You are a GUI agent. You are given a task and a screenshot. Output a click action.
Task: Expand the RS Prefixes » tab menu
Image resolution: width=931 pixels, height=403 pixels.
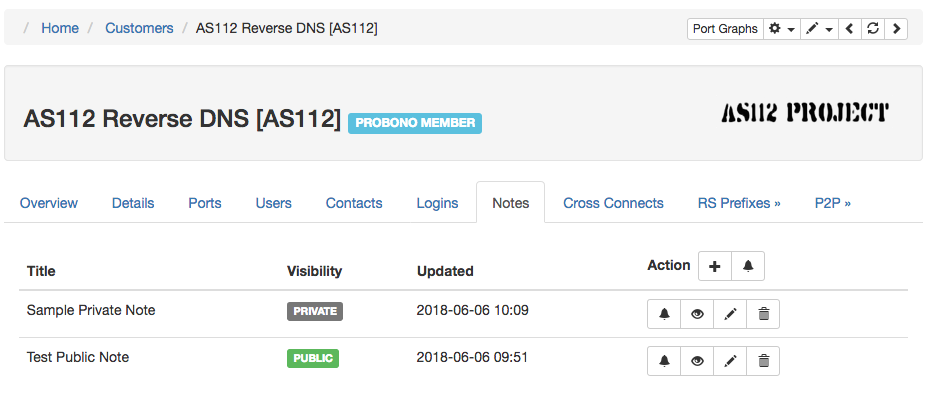(739, 203)
